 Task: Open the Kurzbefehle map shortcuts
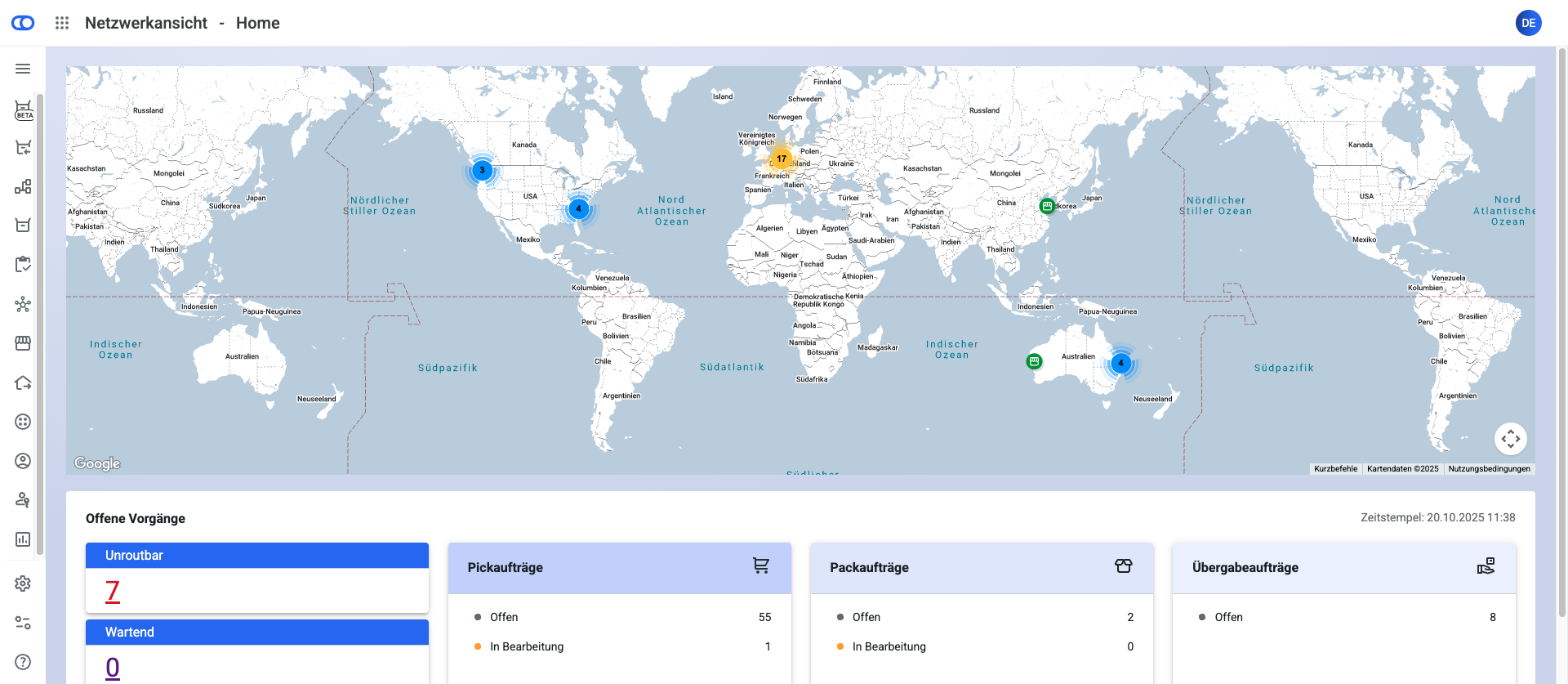click(x=1335, y=469)
